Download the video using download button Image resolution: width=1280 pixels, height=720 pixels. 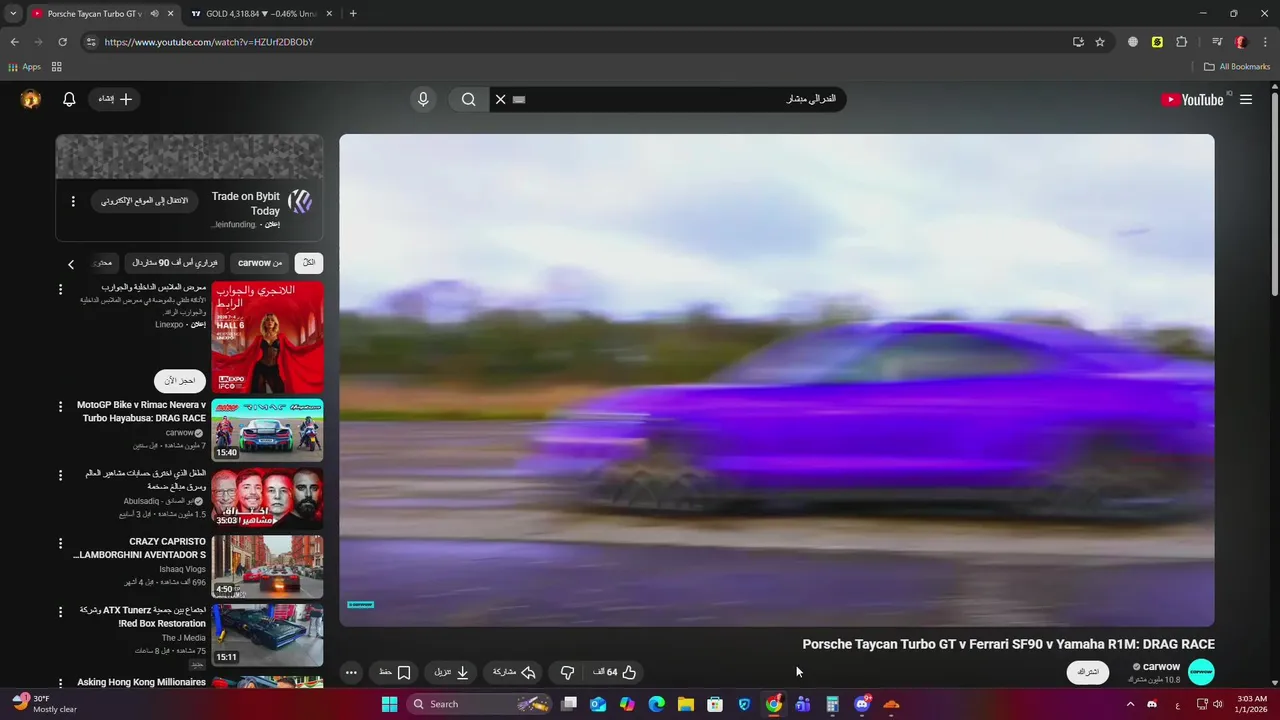[x=451, y=672]
